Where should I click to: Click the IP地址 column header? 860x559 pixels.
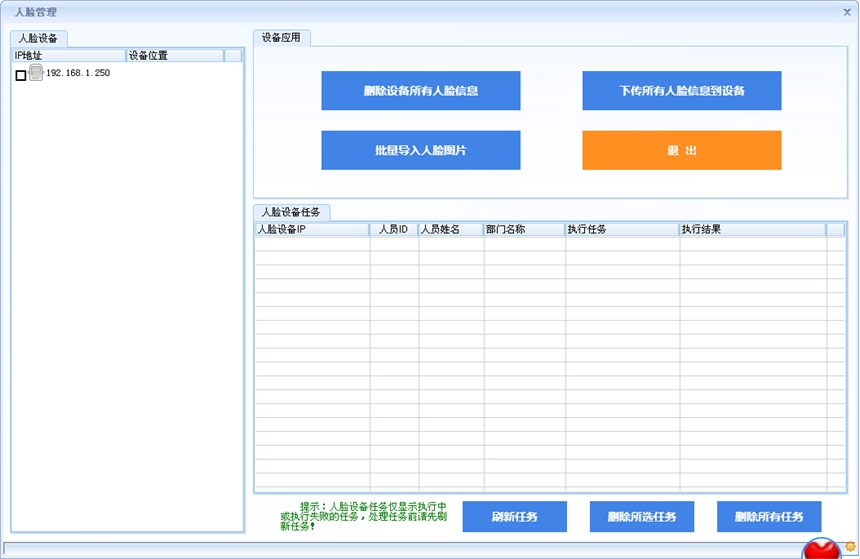tap(68, 56)
